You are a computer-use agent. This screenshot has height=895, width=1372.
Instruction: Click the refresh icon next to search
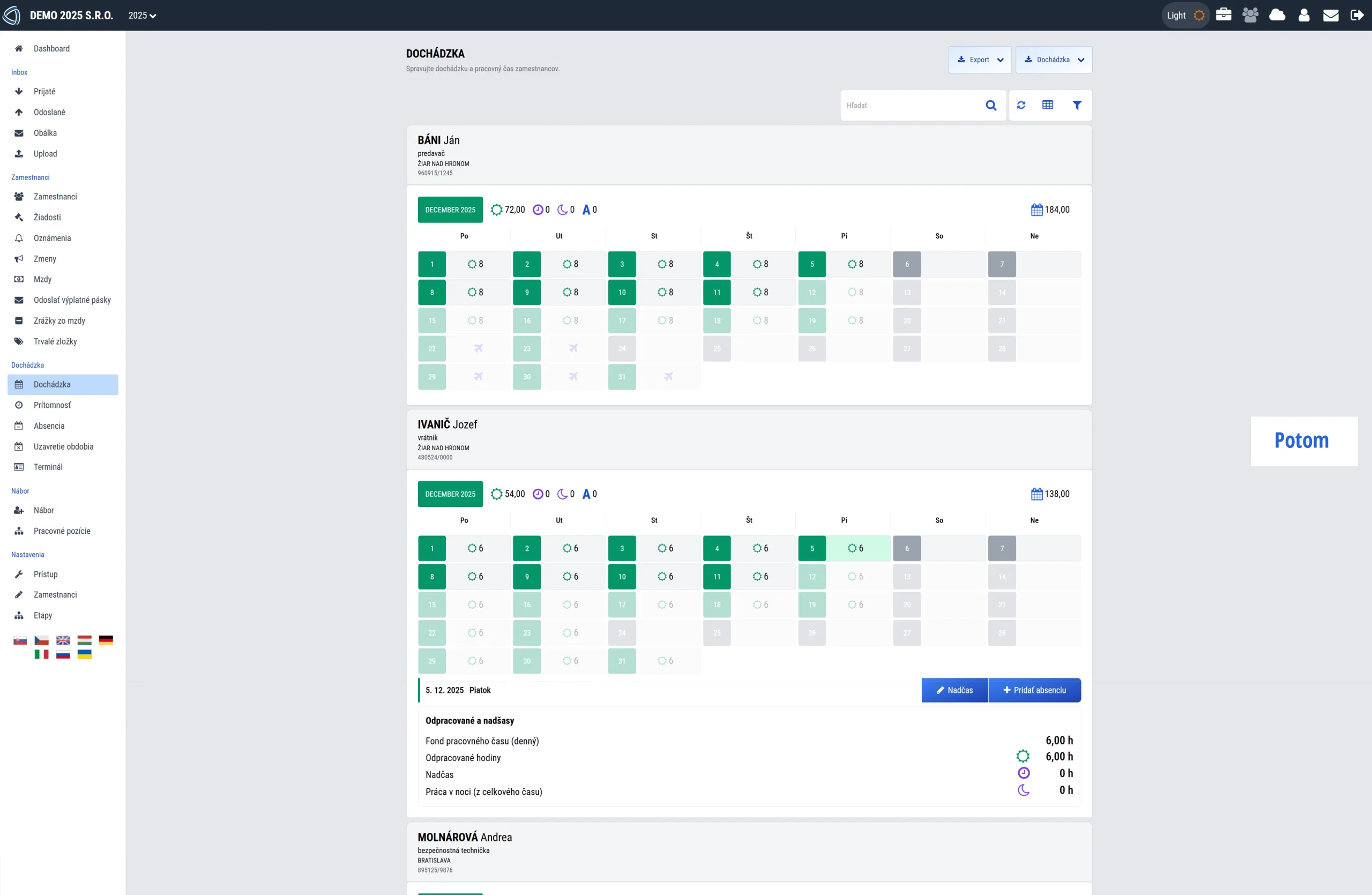(1021, 105)
